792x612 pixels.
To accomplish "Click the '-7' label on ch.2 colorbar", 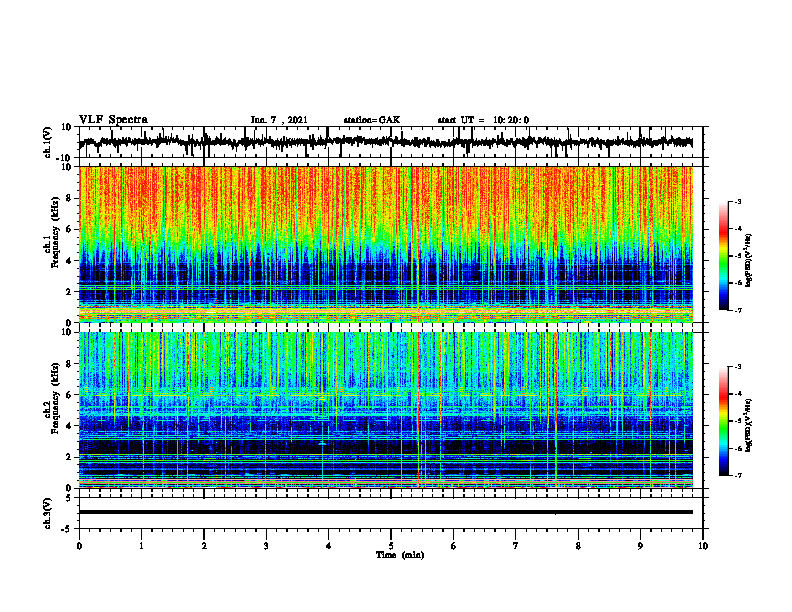I will (x=738, y=476).
